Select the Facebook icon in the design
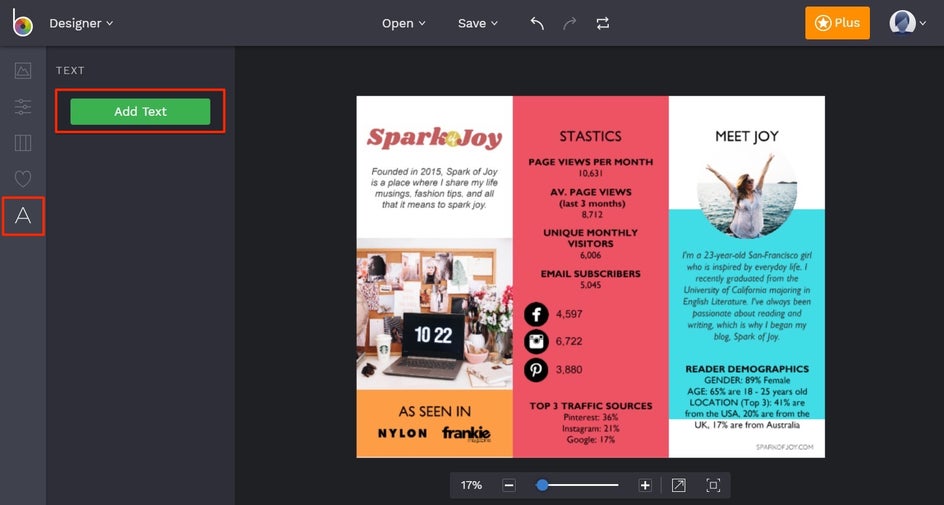Viewport: 944px width, 505px height. click(536, 314)
